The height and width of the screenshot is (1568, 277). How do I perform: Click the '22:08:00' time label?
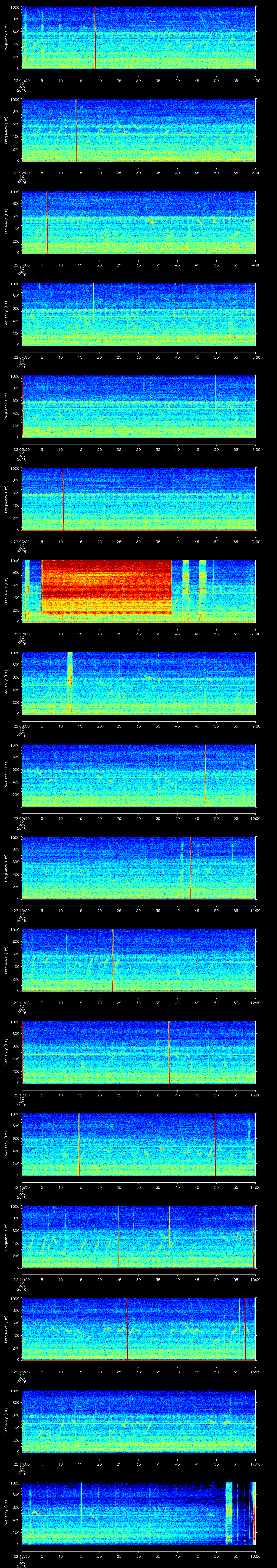(x=21, y=726)
